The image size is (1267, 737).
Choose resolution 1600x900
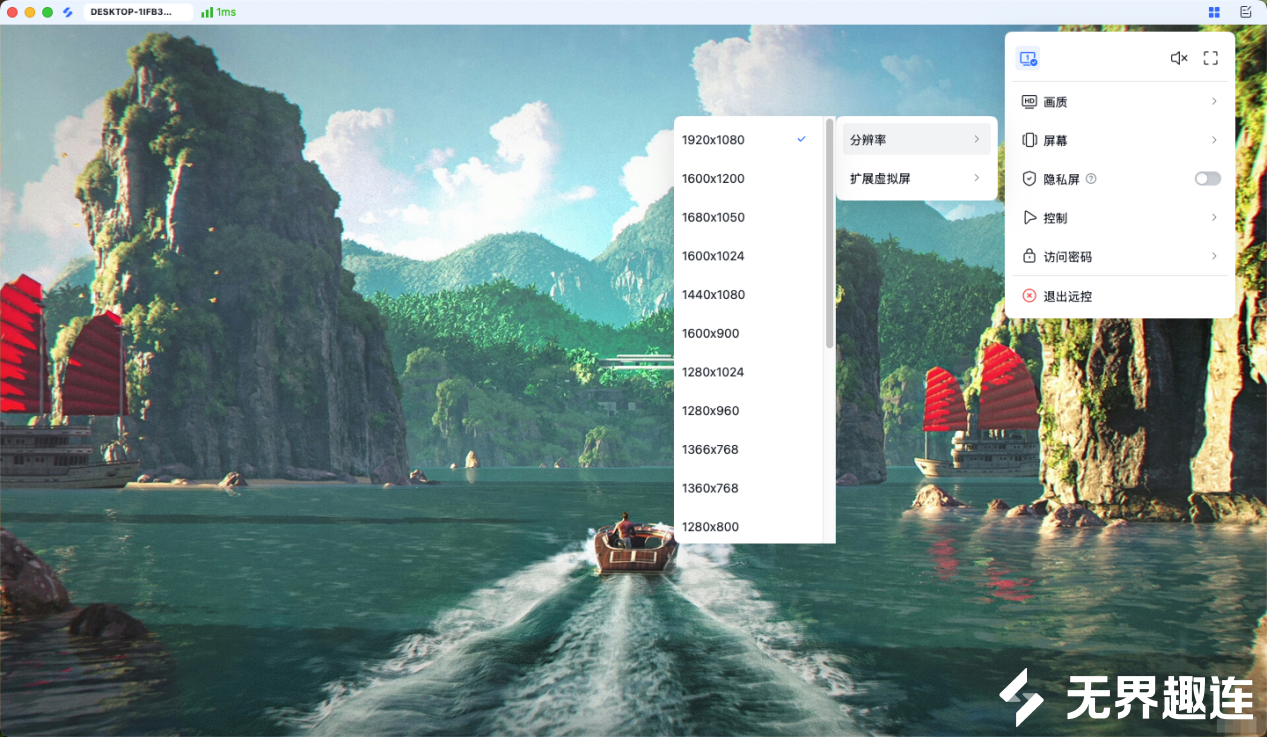(748, 333)
